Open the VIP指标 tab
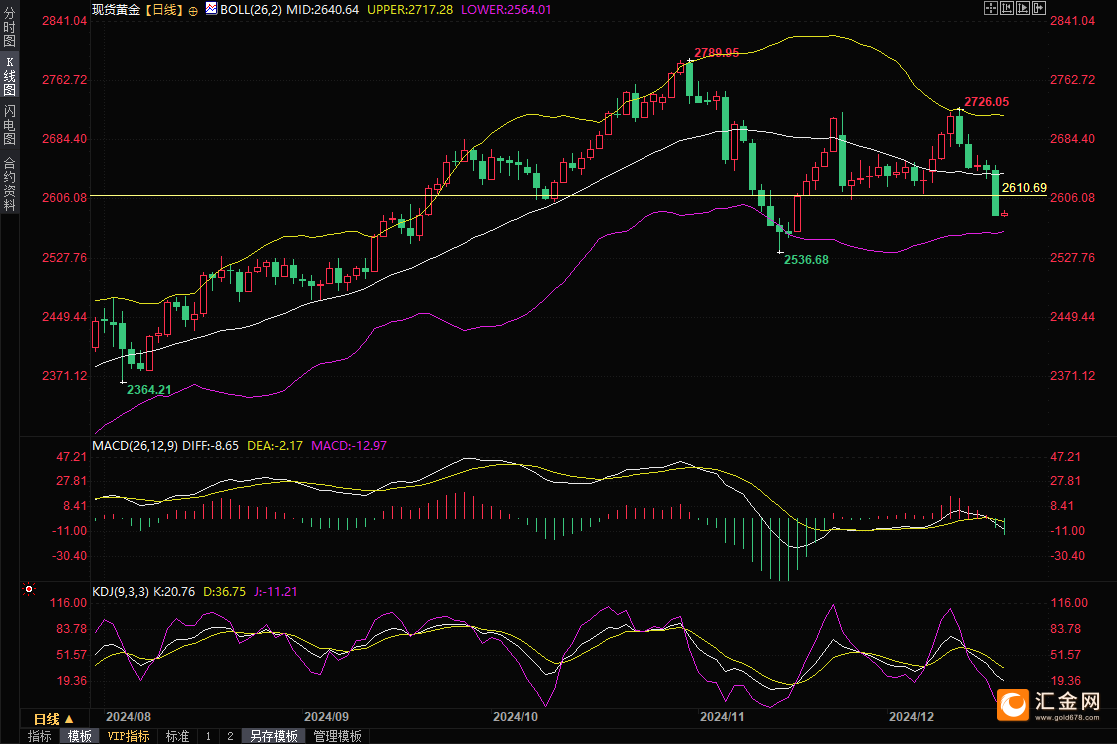Viewport: 1117px width, 744px height. pyautogui.click(x=129, y=736)
